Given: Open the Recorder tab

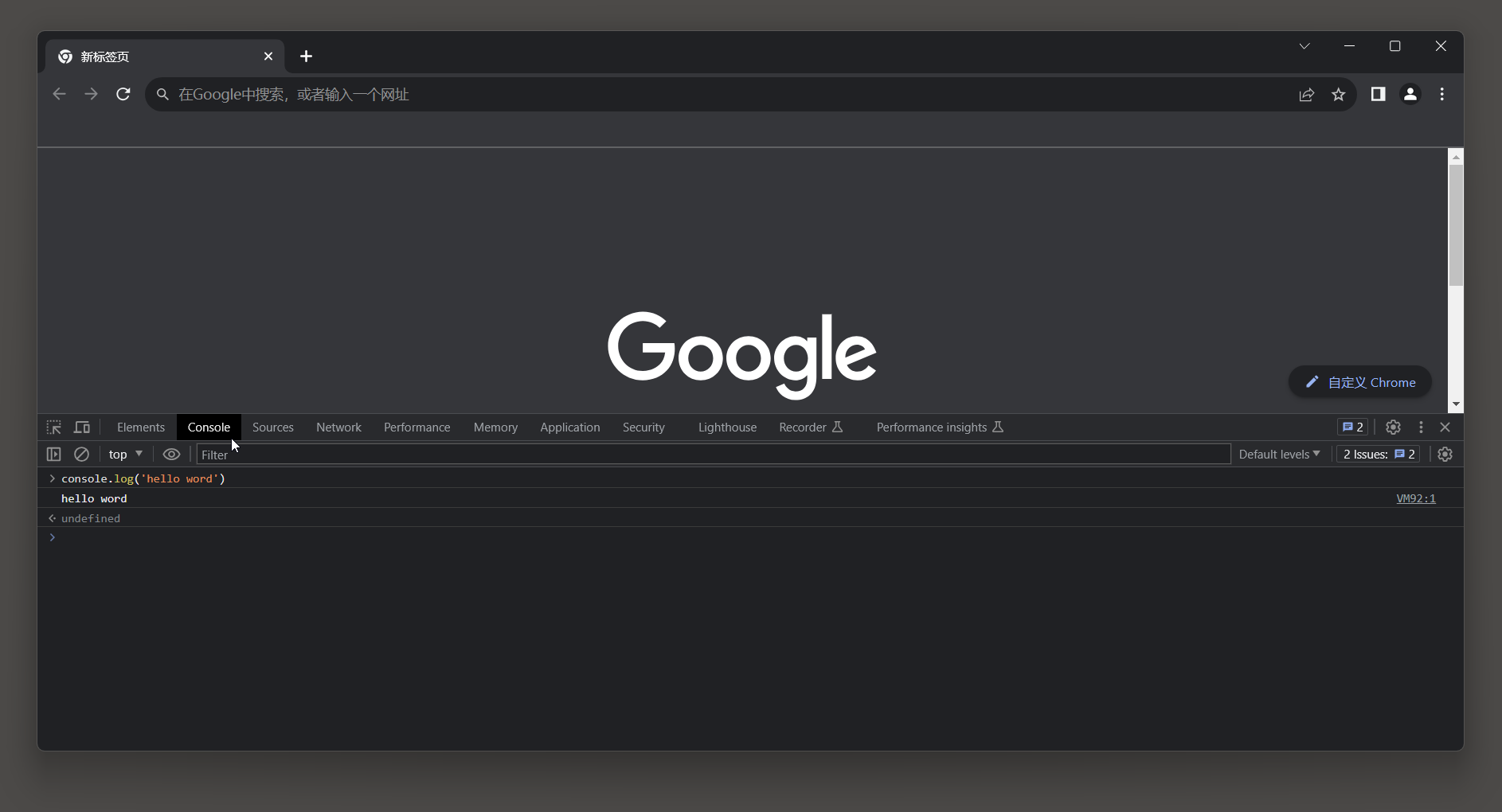Looking at the screenshot, I should [811, 427].
